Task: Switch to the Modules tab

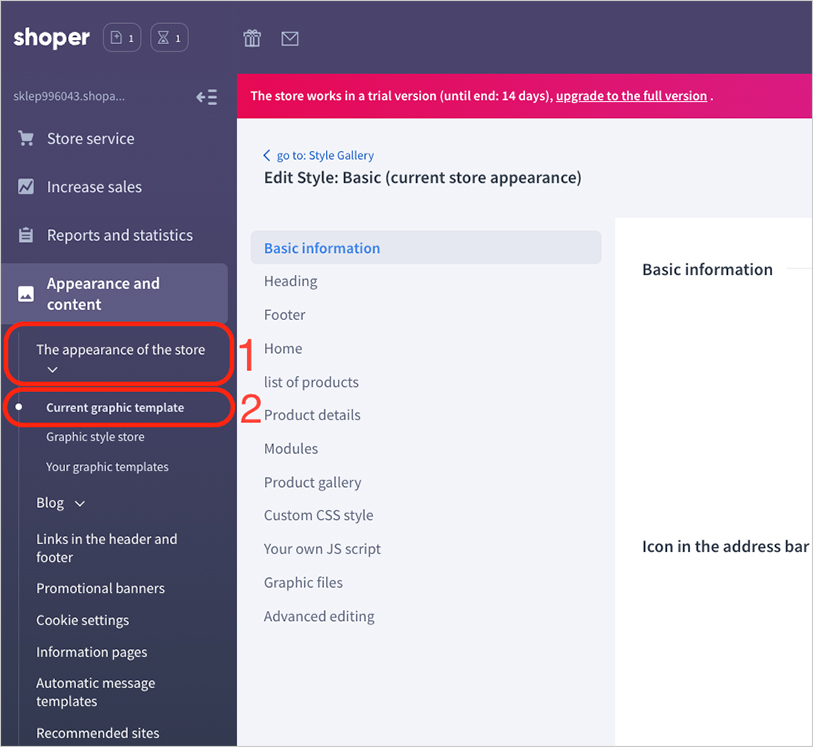Action: 291,448
